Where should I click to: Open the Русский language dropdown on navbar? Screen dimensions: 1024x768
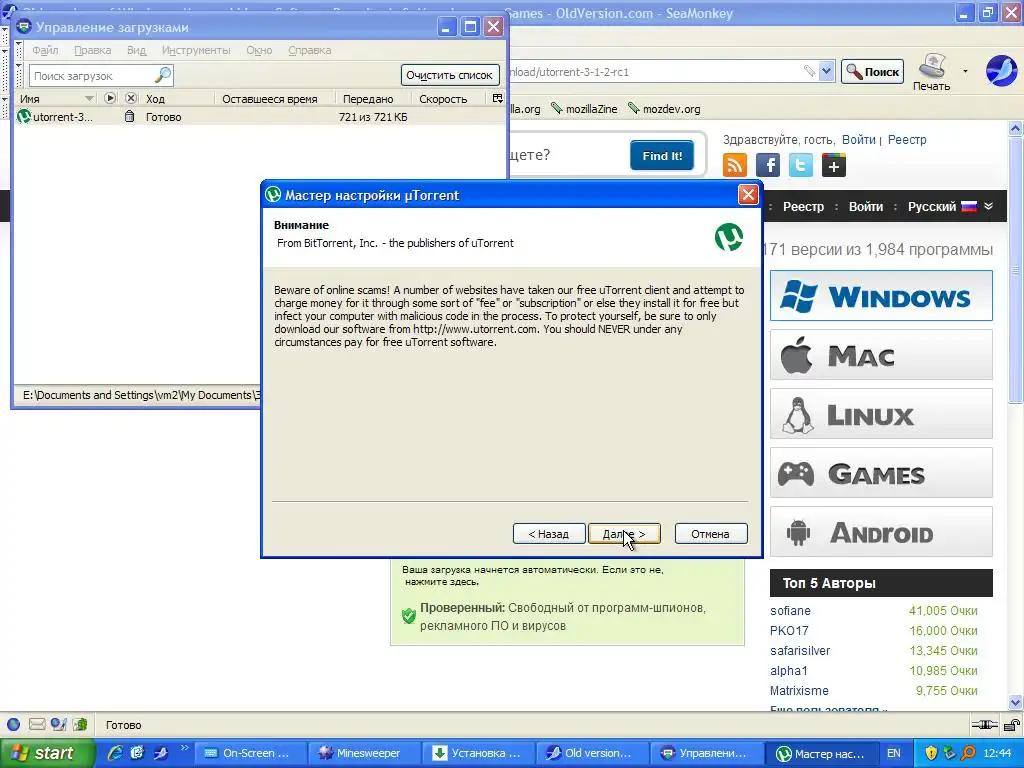[950, 206]
